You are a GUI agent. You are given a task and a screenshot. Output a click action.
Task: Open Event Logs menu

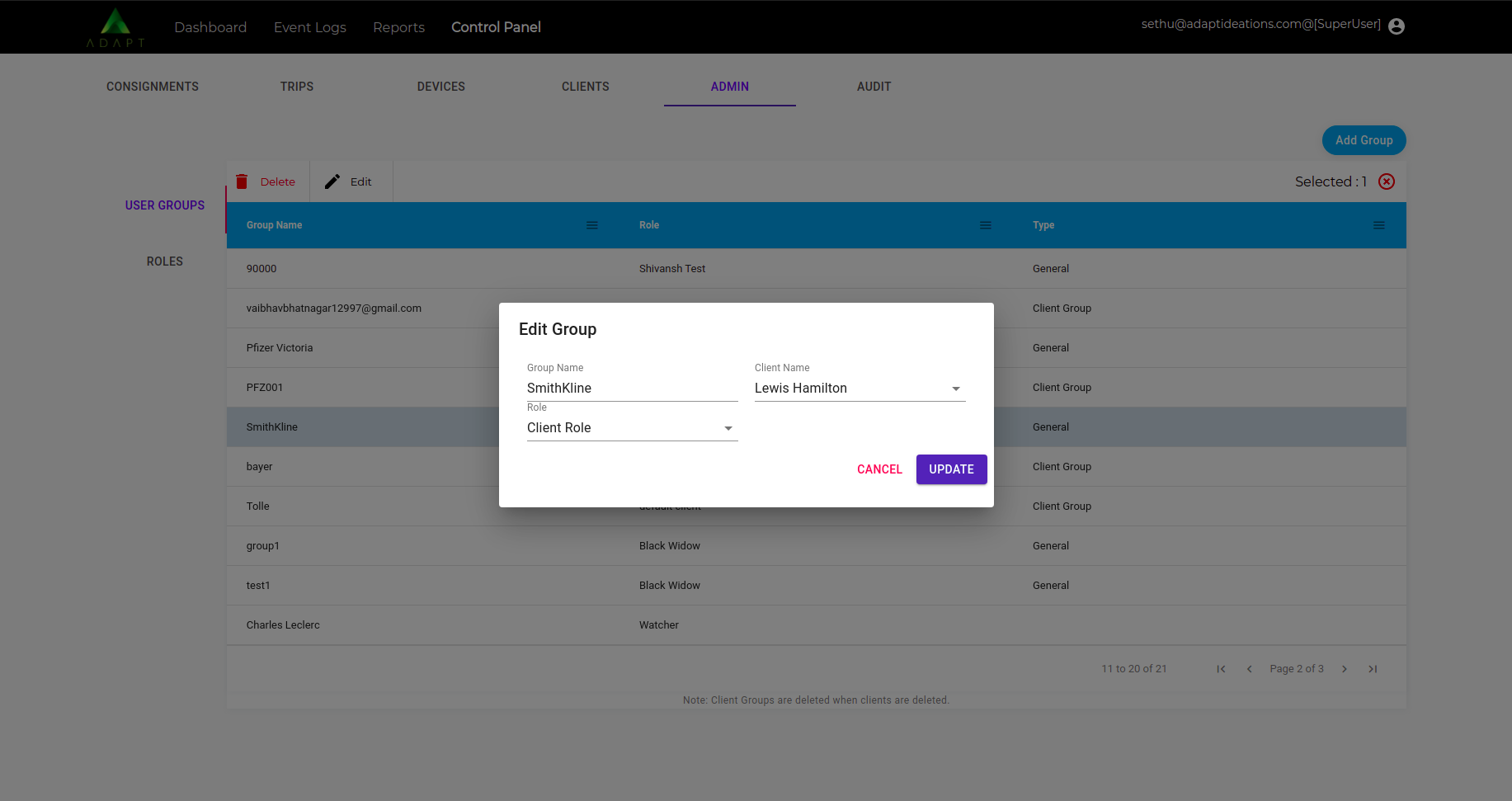[x=310, y=27]
